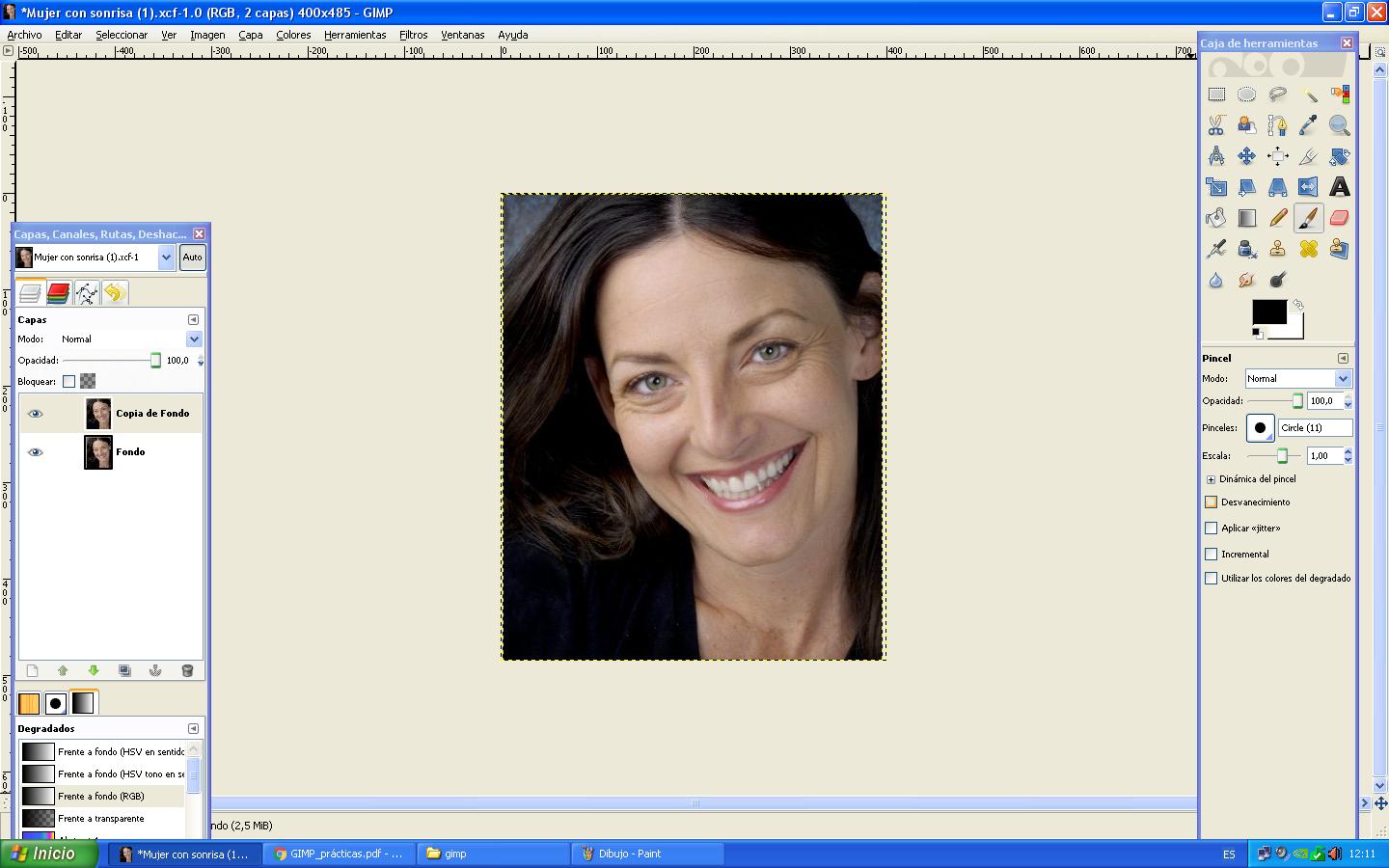This screenshot has height=868, width=1389.
Task: Open the Capa menu
Action: [x=251, y=35]
